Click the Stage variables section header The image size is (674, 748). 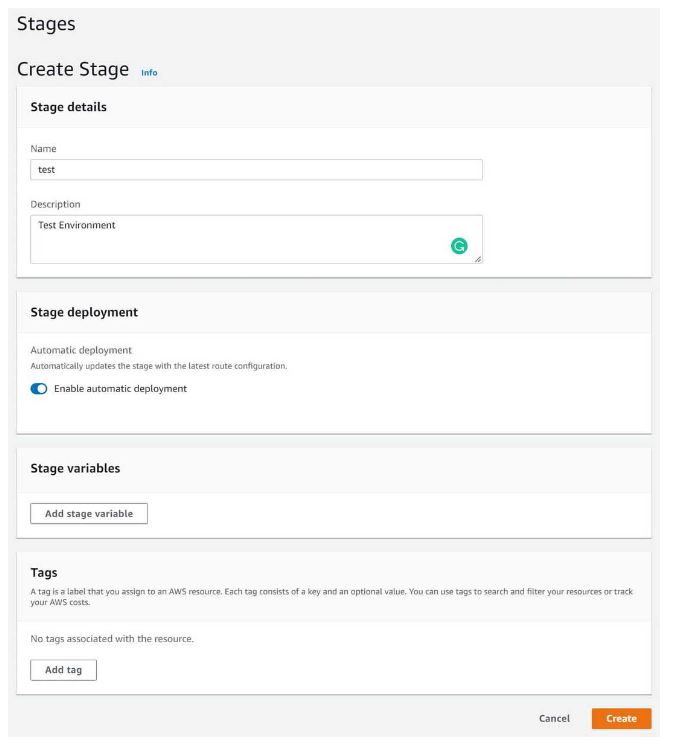click(75, 468)
